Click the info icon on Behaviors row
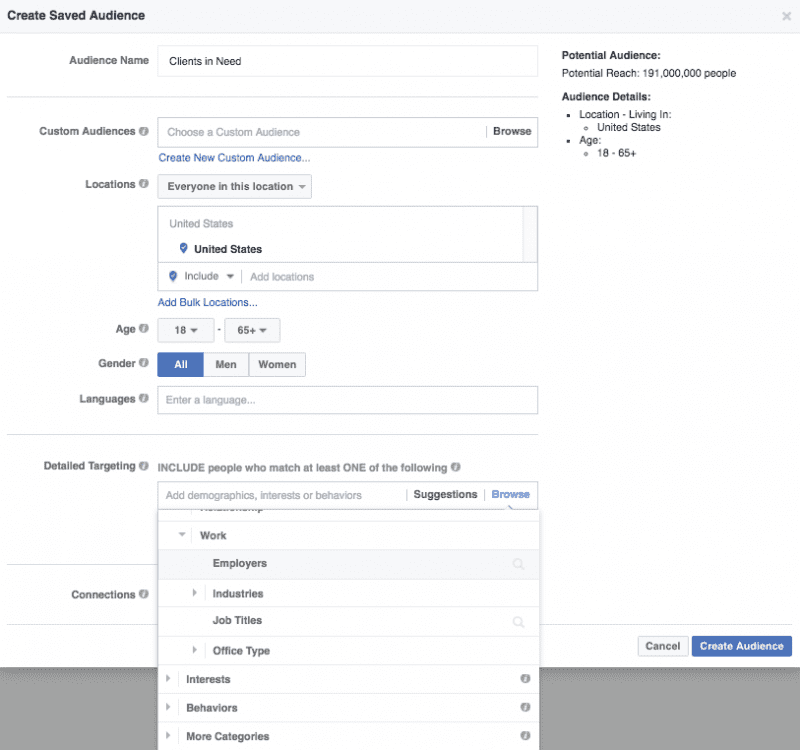 click(524, 708)
